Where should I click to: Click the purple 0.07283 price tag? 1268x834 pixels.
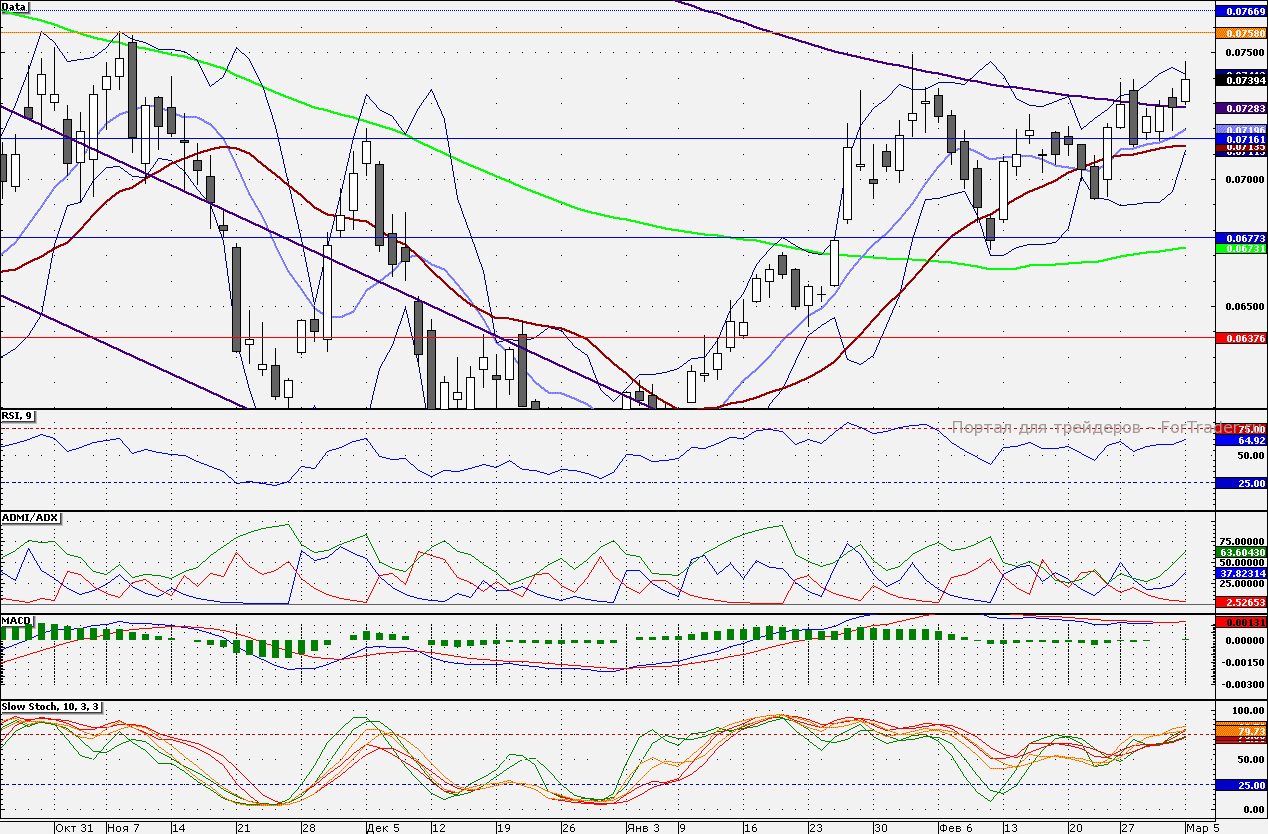click(1240, 107)
